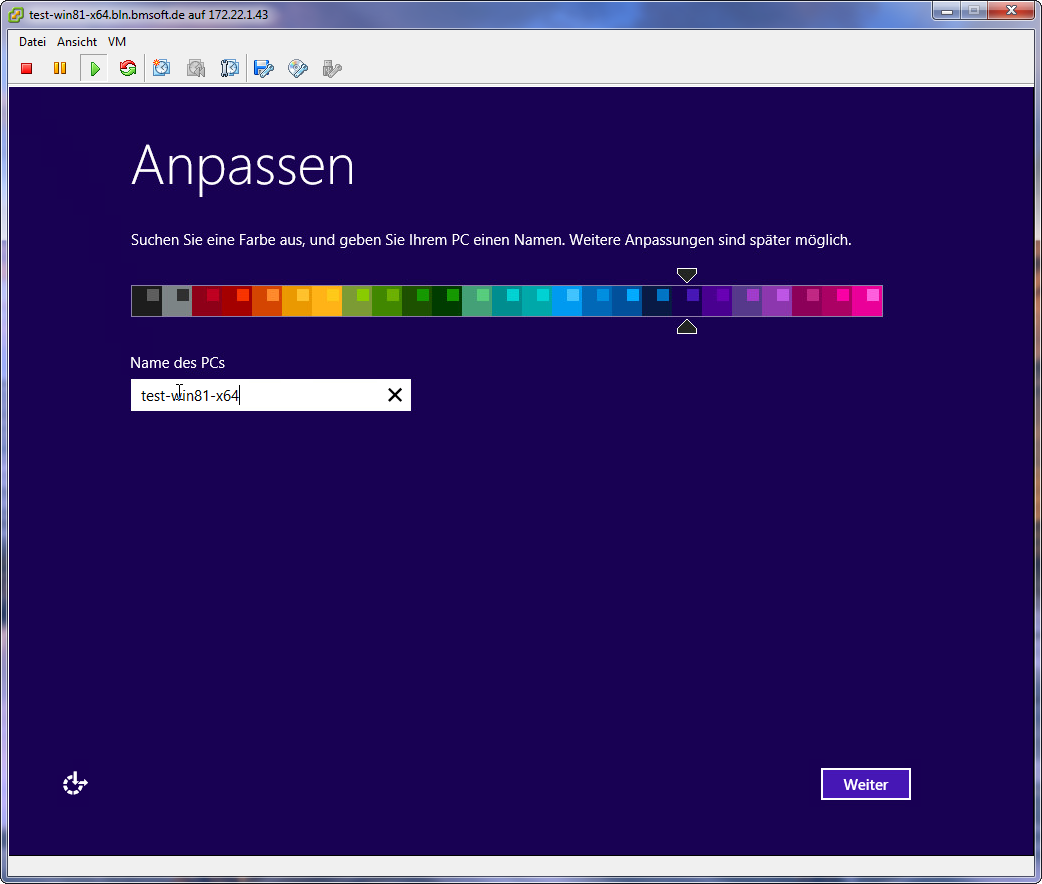Connect USB device via USB-wrench icon

[x=332, y=68]
